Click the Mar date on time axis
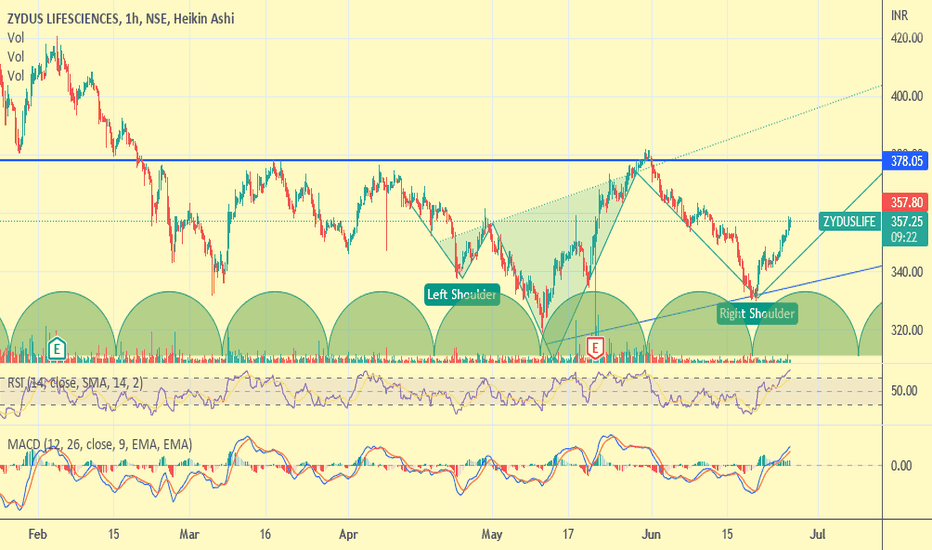This screenshot has width=932, height=550. coord(189,535)
